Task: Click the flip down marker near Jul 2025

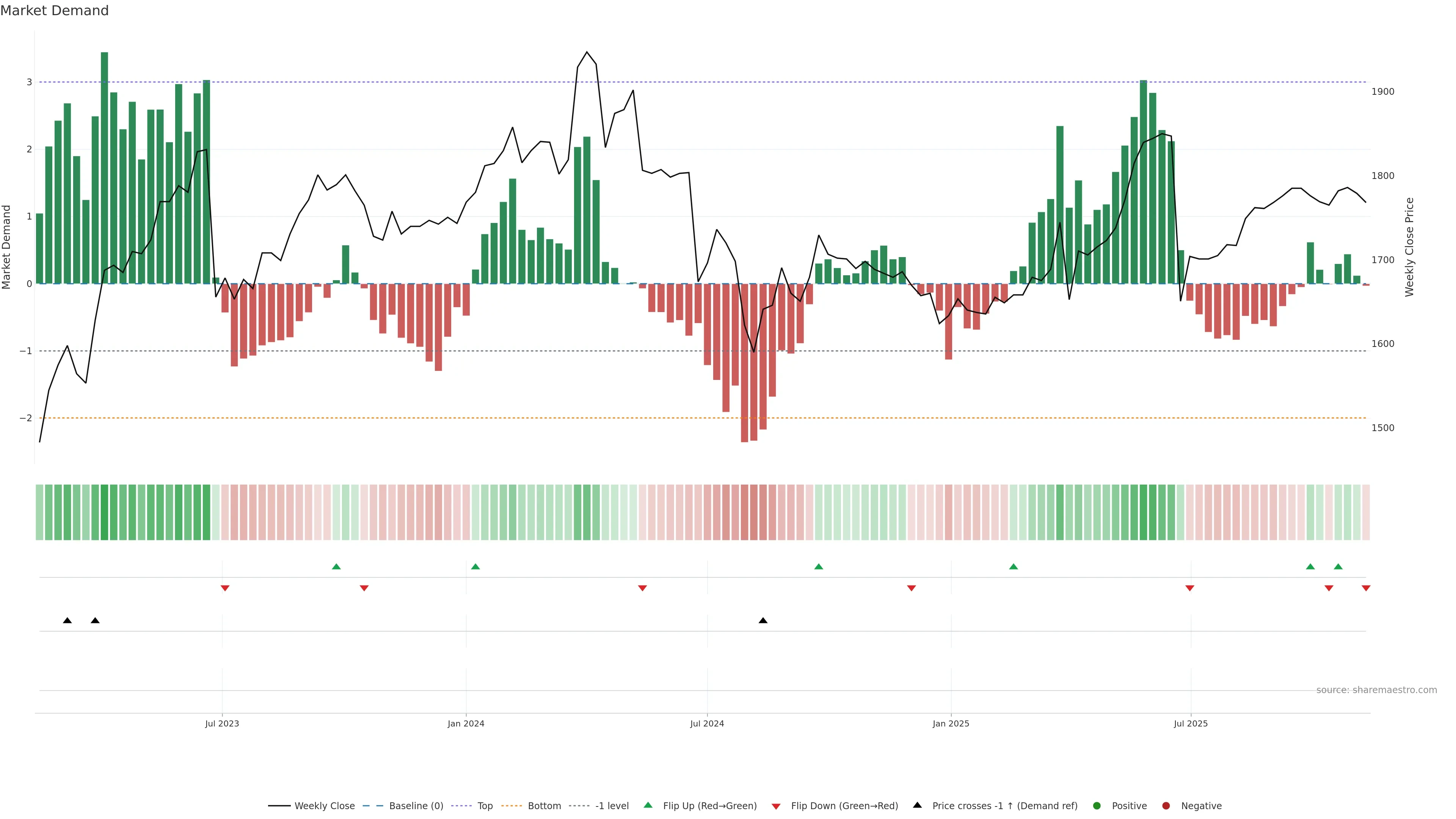Action: pos(1190,588)
